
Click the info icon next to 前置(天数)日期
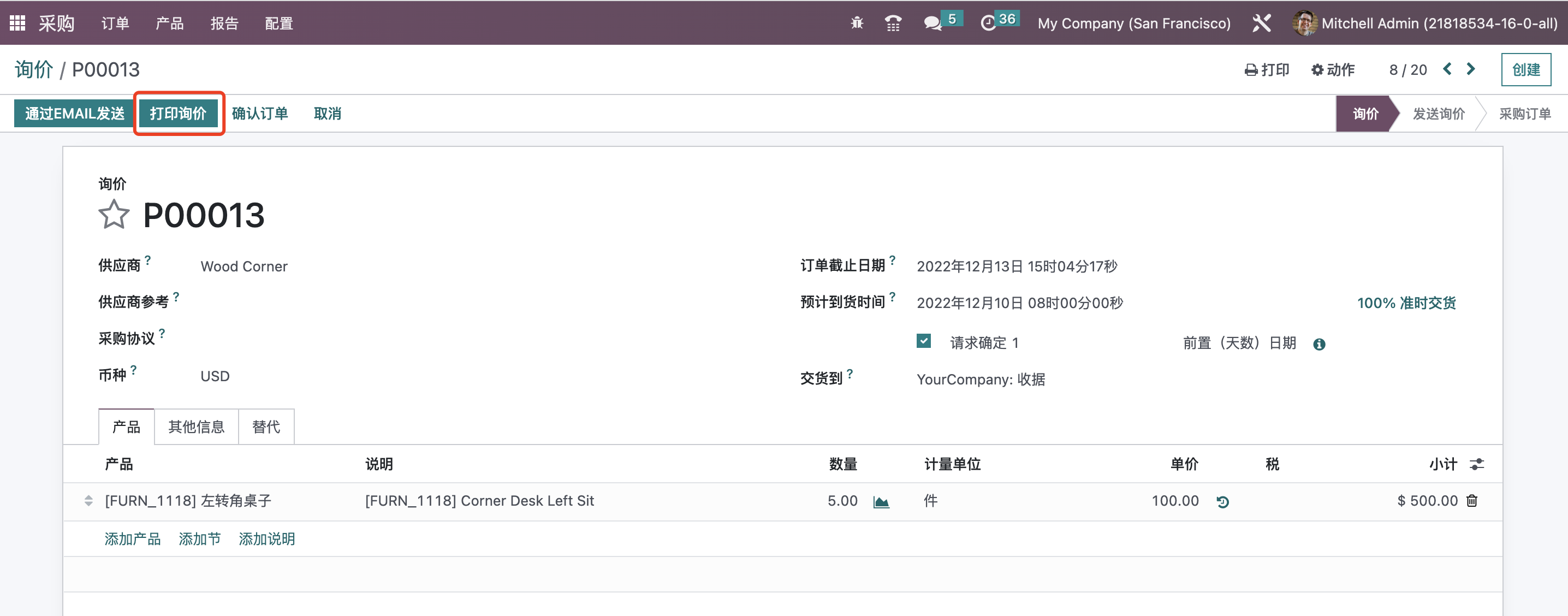point(1319,344)
